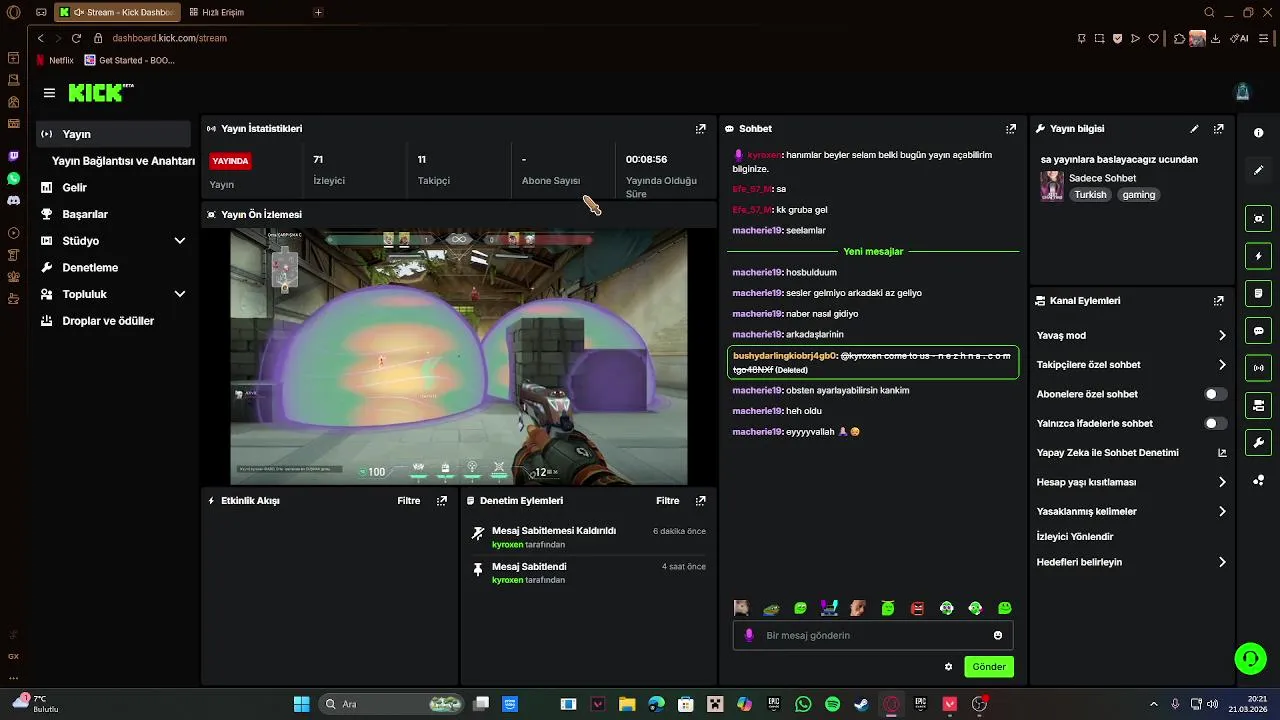
Task: Open chat settings gear icon
Action: [x=948, y=667]
